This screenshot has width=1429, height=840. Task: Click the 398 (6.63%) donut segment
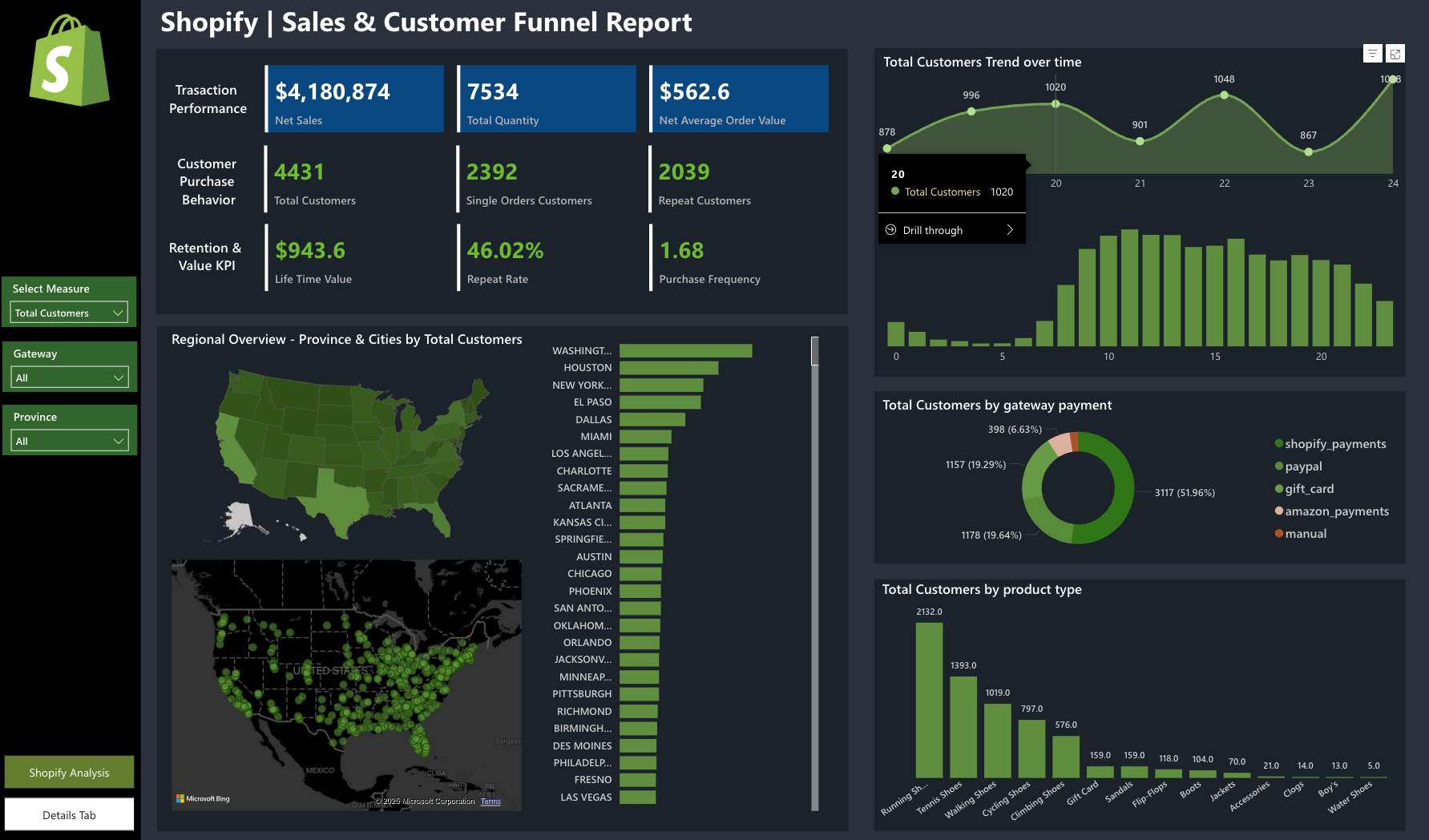pos(1061,445)
